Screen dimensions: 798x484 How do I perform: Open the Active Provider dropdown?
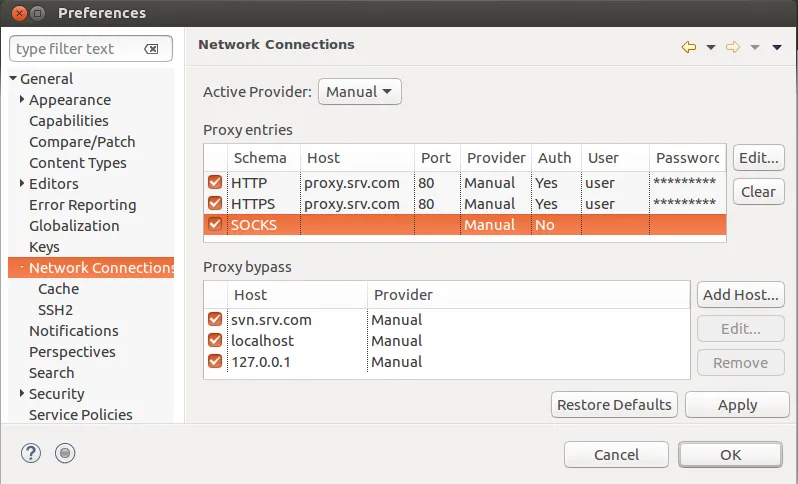(360, 92)
